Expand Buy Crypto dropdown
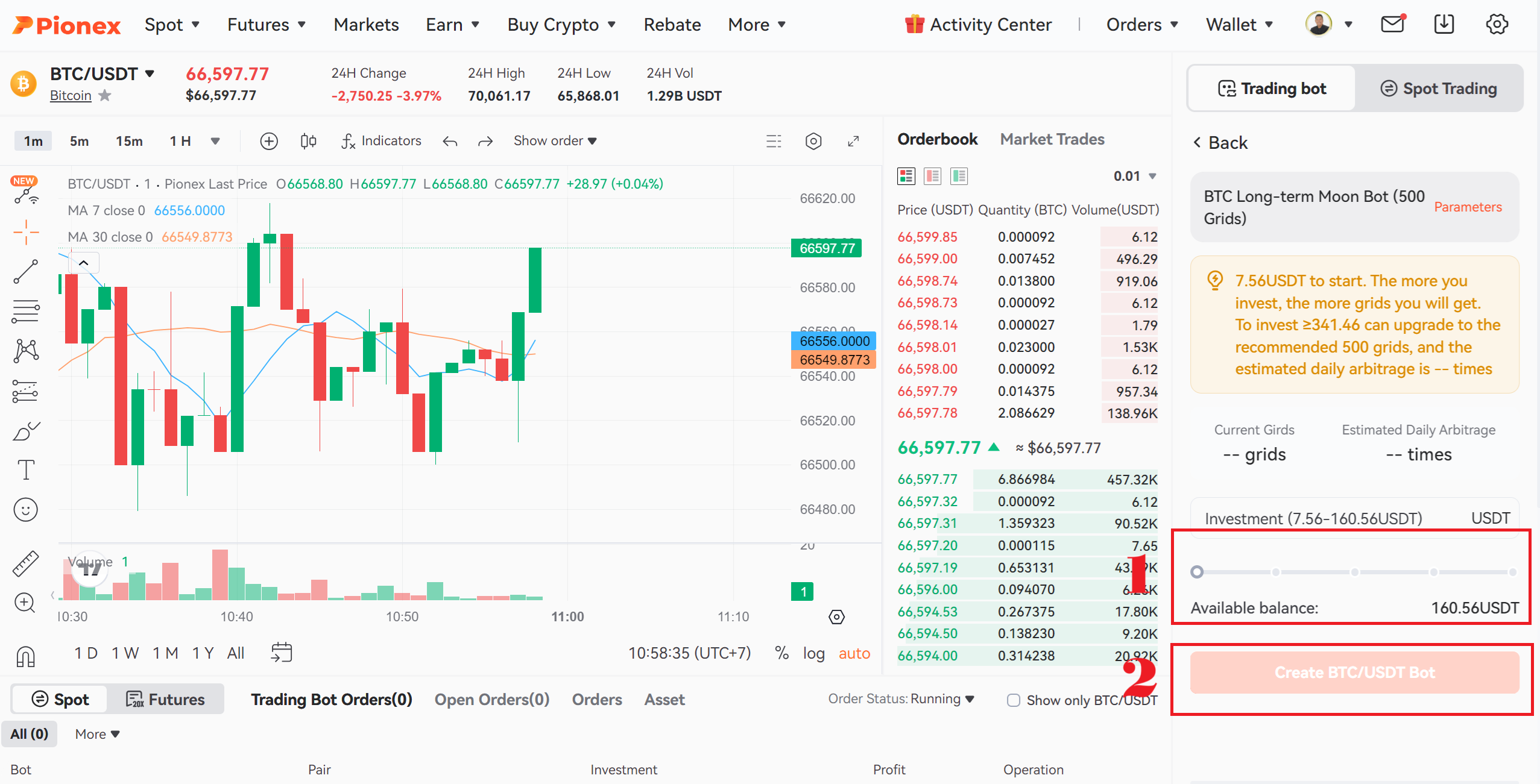Screen dimensions: 1540x784 pyautogui.click(x=561, y=25)
